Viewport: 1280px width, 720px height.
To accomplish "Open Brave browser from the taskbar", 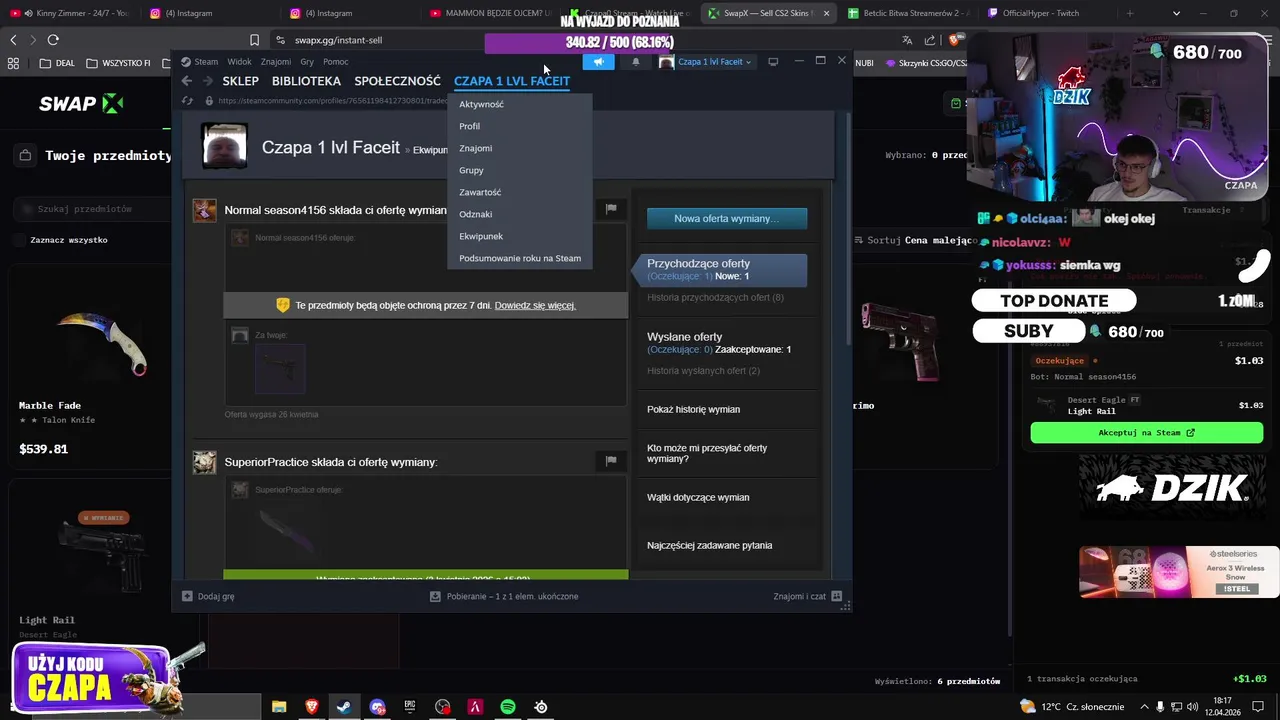I will [311, 707].
